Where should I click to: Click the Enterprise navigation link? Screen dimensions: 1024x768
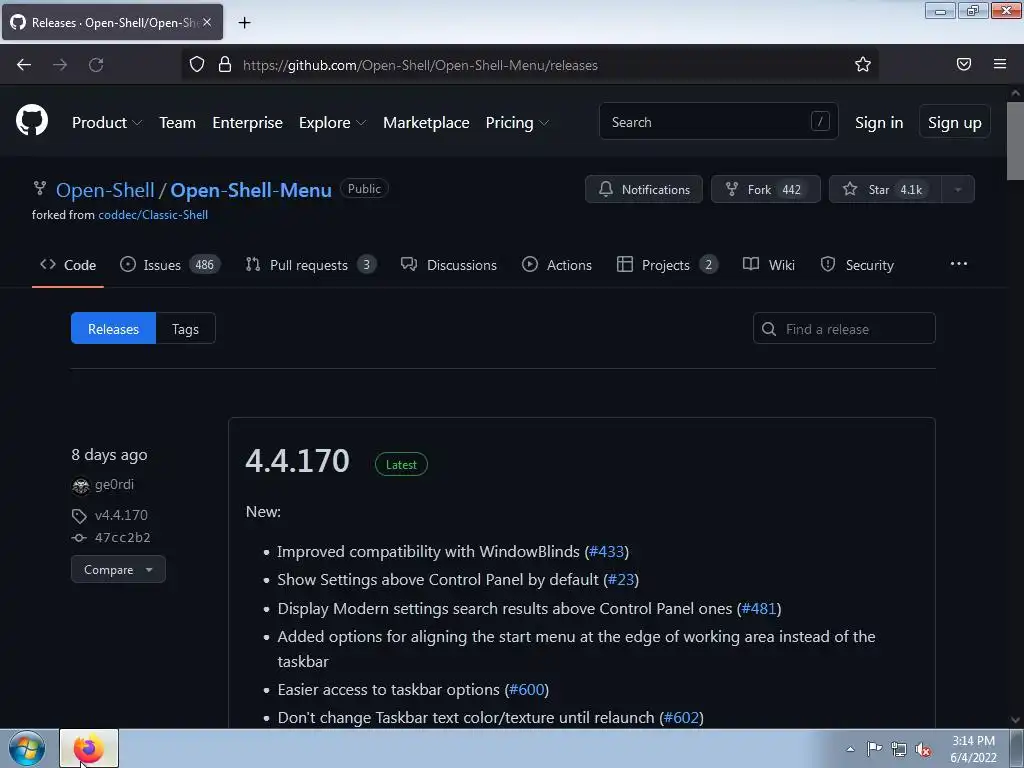point(248,122)
